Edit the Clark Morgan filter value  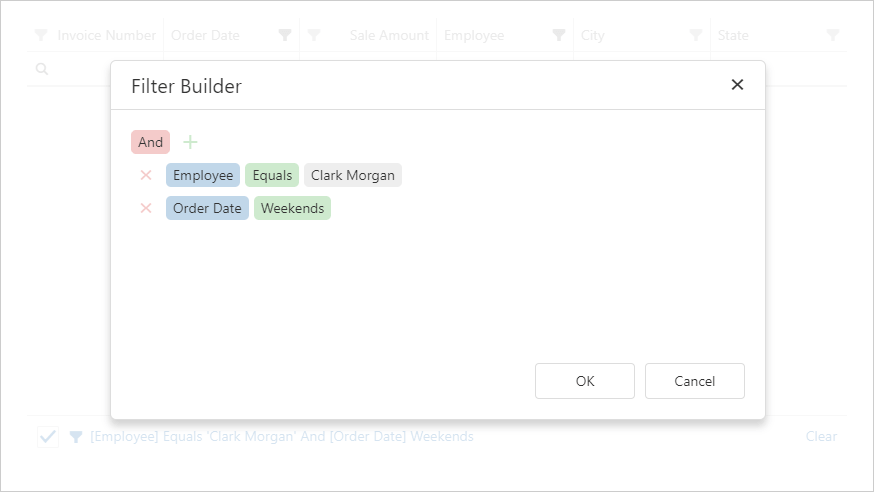coord(353,176)
